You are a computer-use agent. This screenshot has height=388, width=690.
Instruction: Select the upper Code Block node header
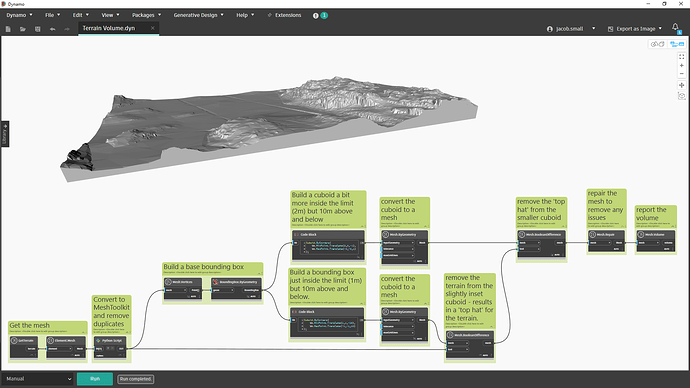pyautogui.click(x=328, y=234)
